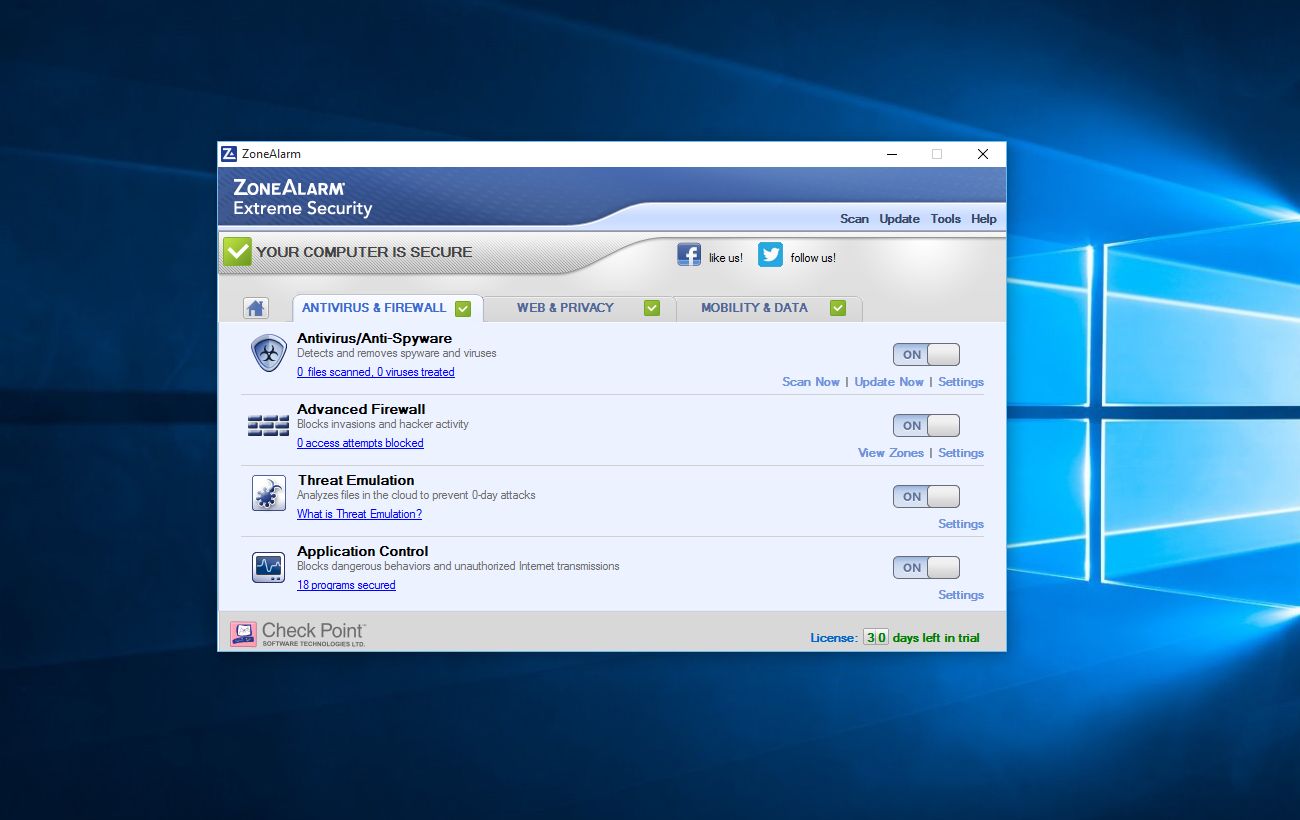Click the Threat Emulation heading
This screenshot has height=820, width=1300.
click(356, 480)
